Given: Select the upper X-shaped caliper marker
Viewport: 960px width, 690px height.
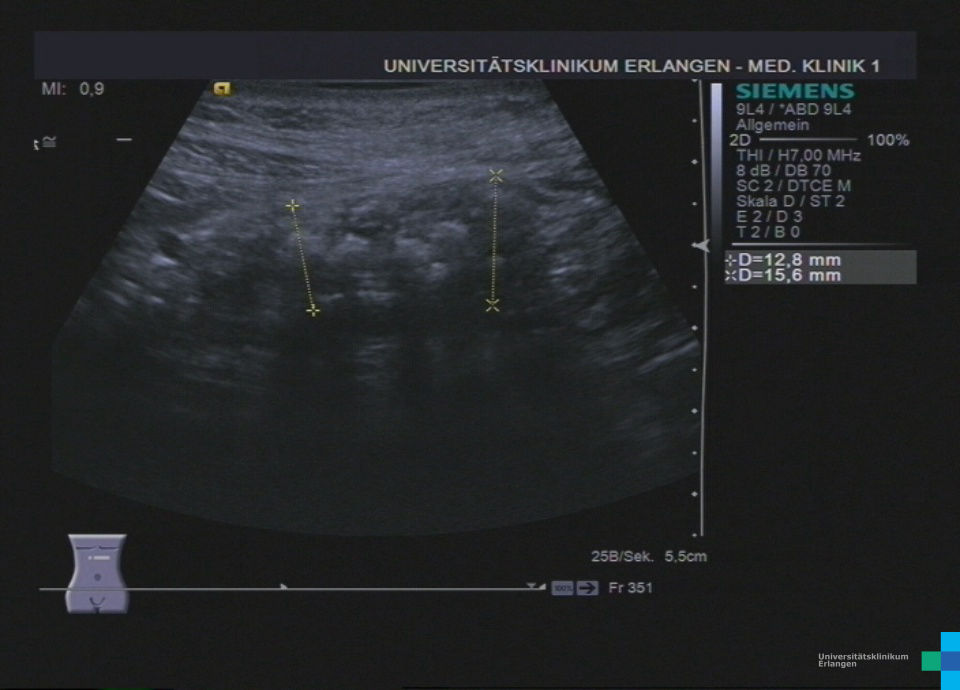Looking at the screenshot, I should click(x=496, y=175).
